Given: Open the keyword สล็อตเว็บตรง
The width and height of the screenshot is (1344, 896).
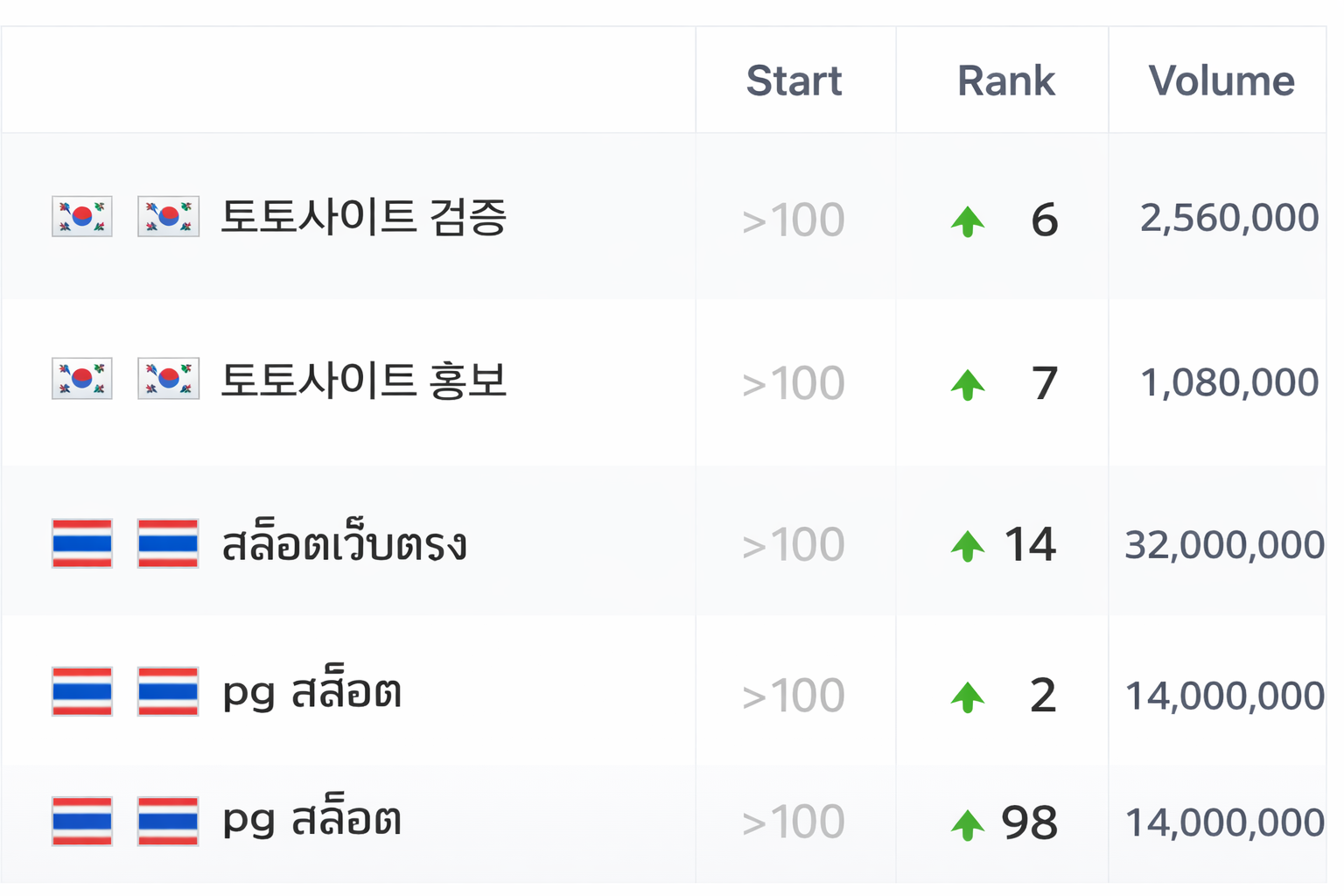Looking at the screenshot, I should click(x=345, y=543).
